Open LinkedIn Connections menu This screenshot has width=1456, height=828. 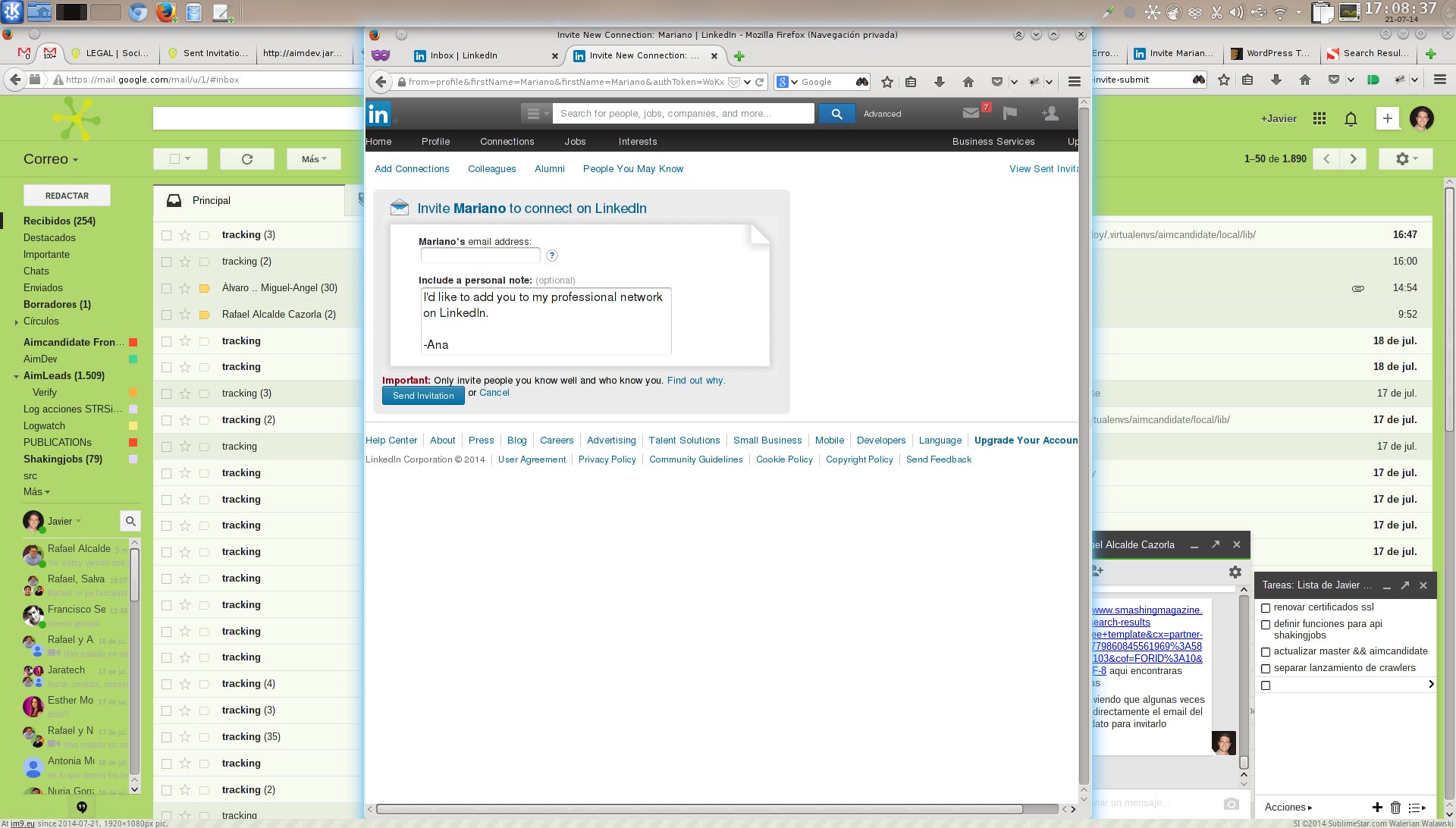(507, 142)
